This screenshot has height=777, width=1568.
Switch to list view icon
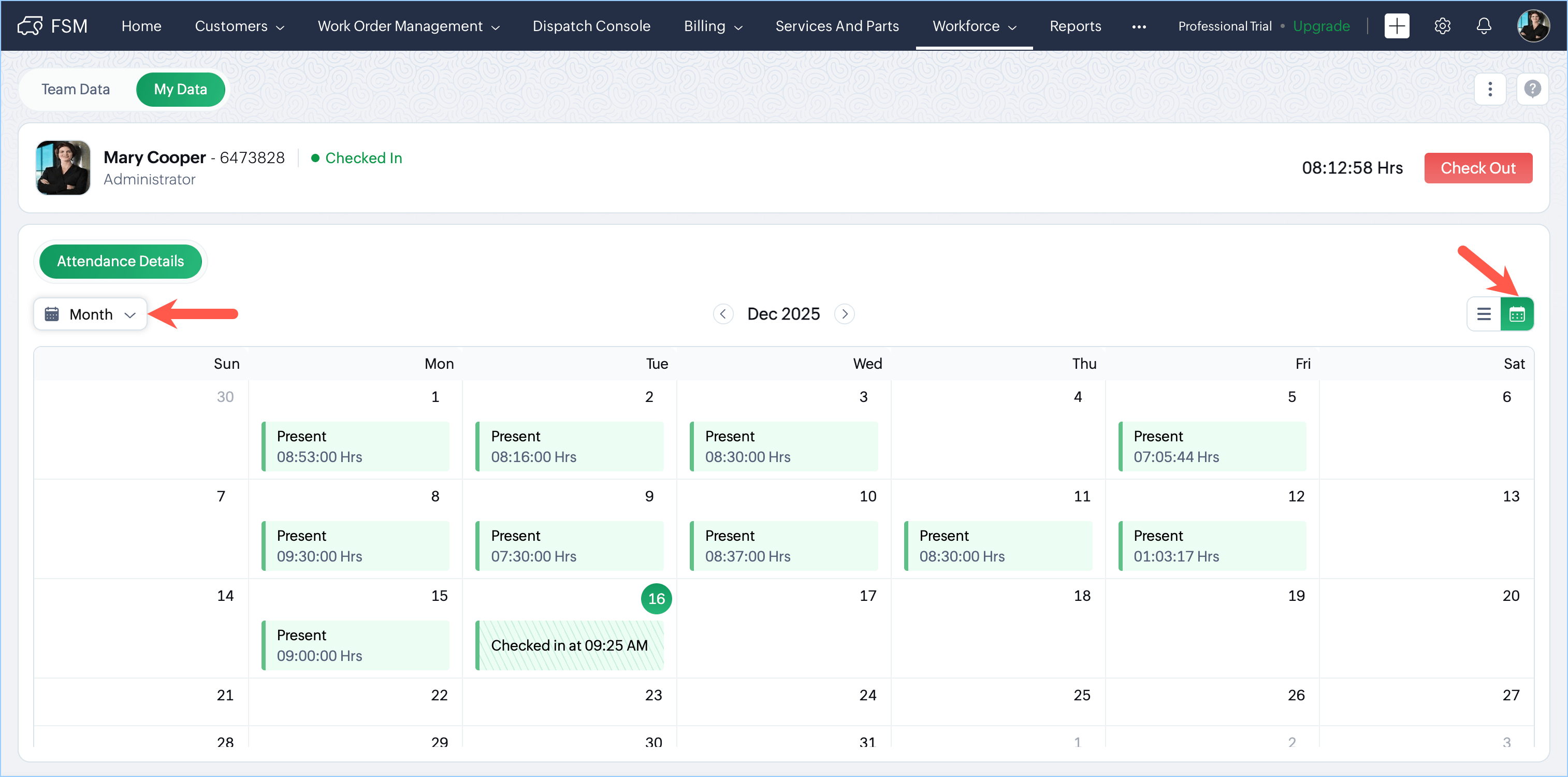[1484, 314]
